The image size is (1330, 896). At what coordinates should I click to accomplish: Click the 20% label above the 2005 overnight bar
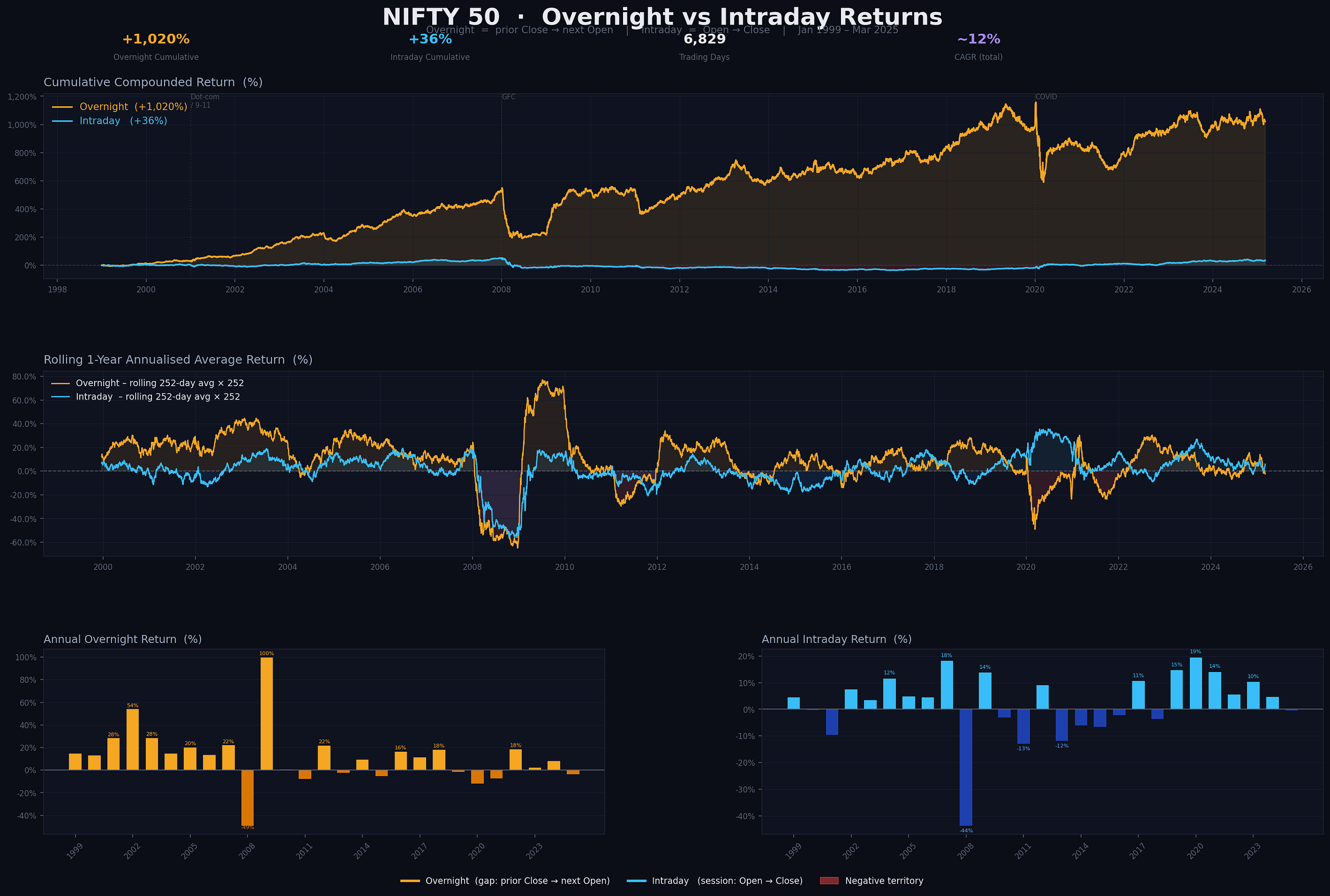[x=190, y=744]
